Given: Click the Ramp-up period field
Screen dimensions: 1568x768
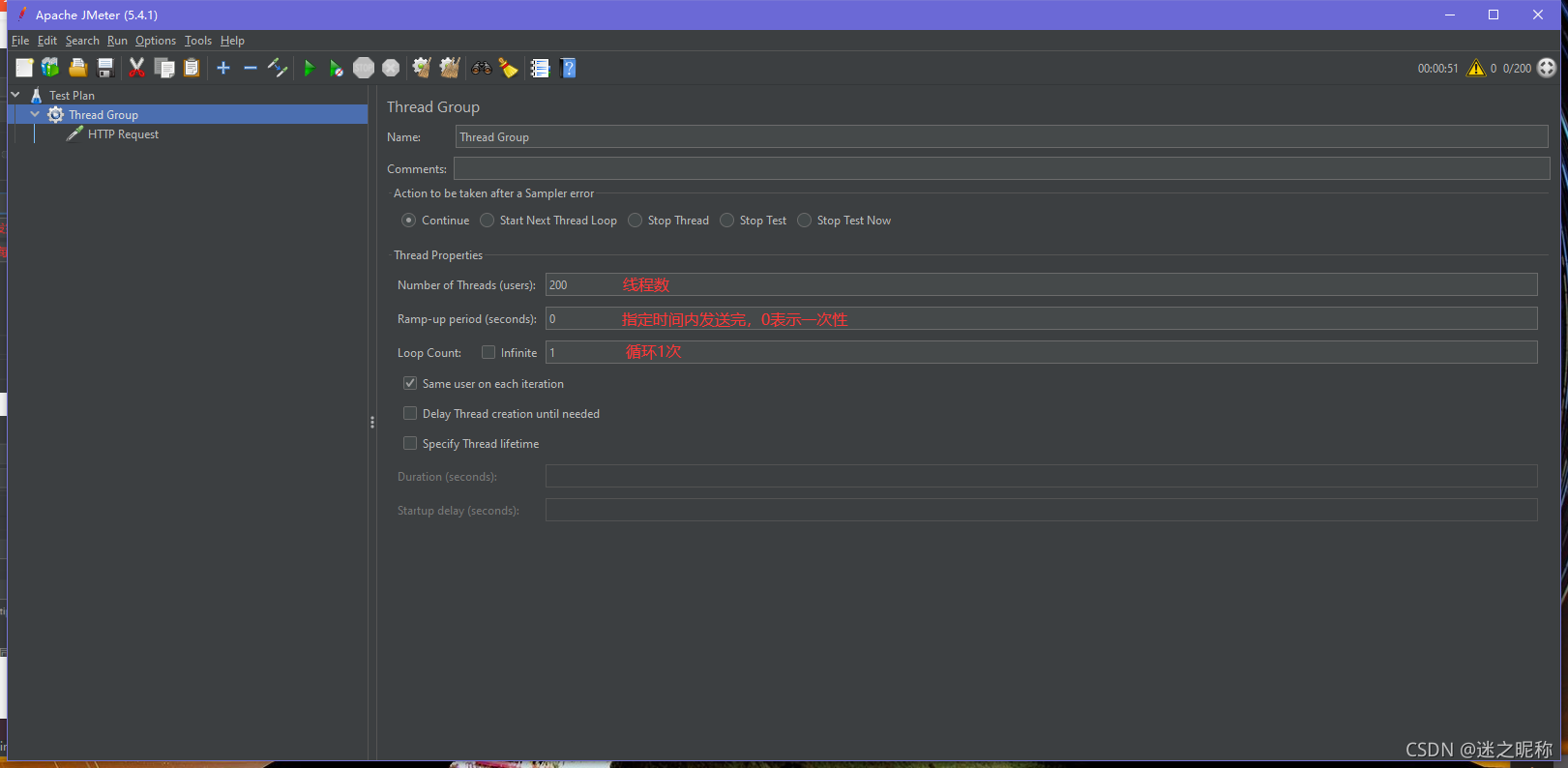Looking at the screenshot, I should 1041,318.
